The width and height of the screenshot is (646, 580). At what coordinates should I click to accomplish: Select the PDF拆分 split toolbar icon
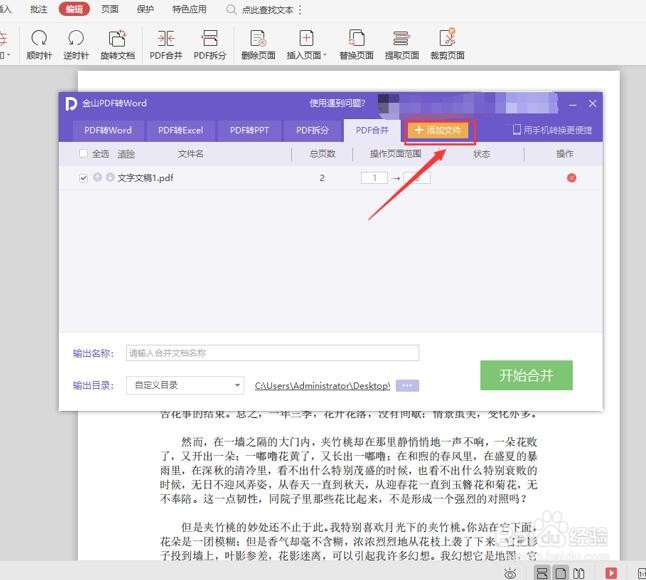coord(210,44)
